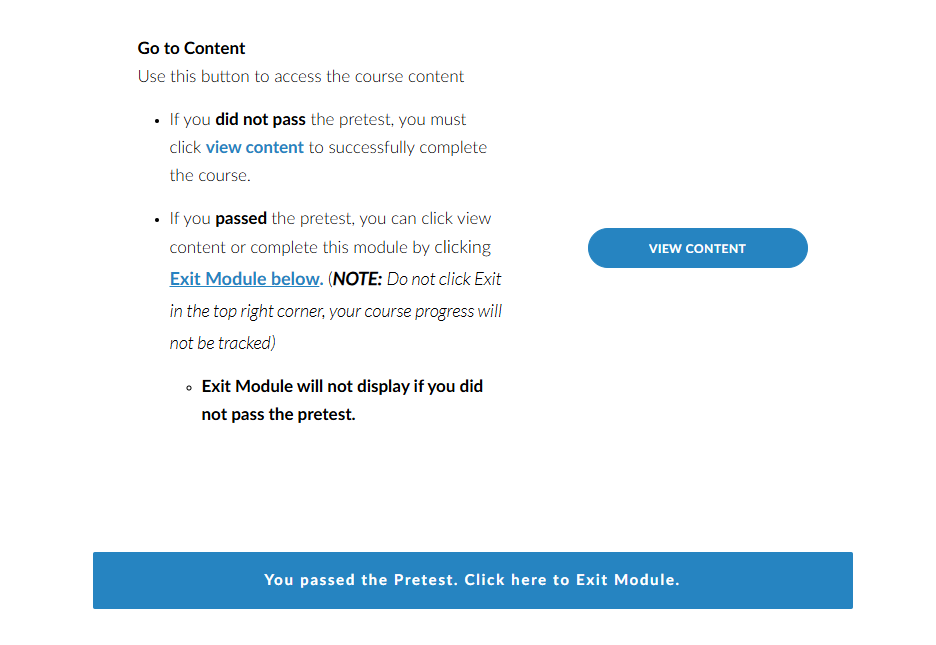This screenshot has width=936, height=645.
Task: Select the bold "did not pass" text
Action: [x=260, y=119]
